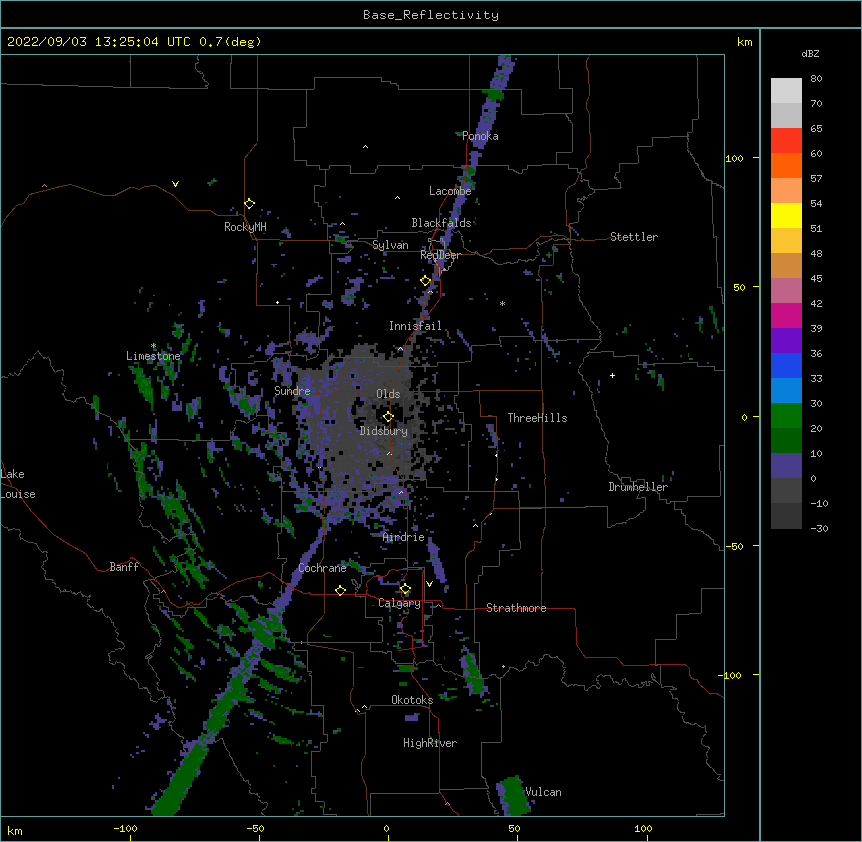Click the Okotoks label

412,700
